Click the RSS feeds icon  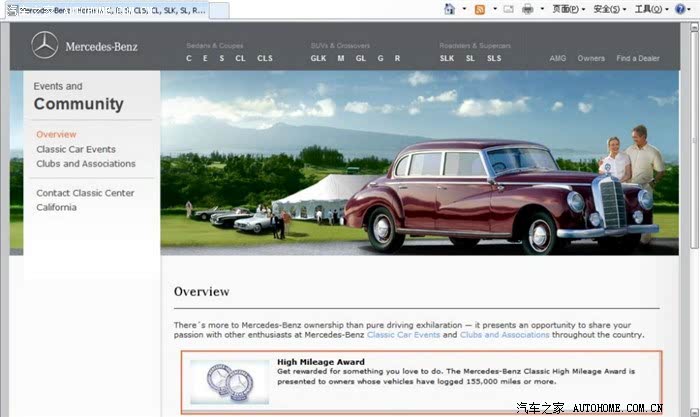(480, 9)
